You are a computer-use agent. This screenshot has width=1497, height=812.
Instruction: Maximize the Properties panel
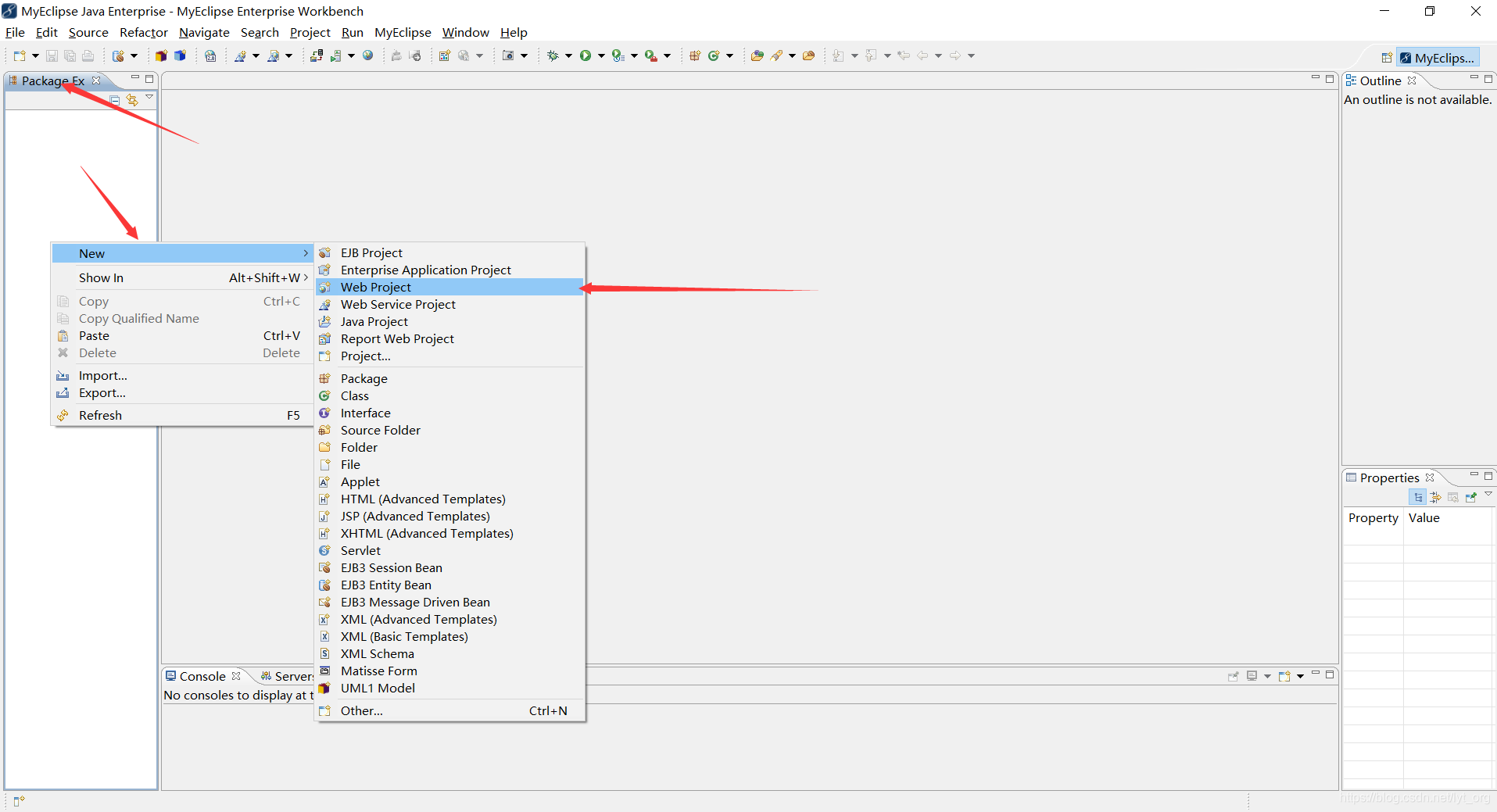pos(1488,475)
